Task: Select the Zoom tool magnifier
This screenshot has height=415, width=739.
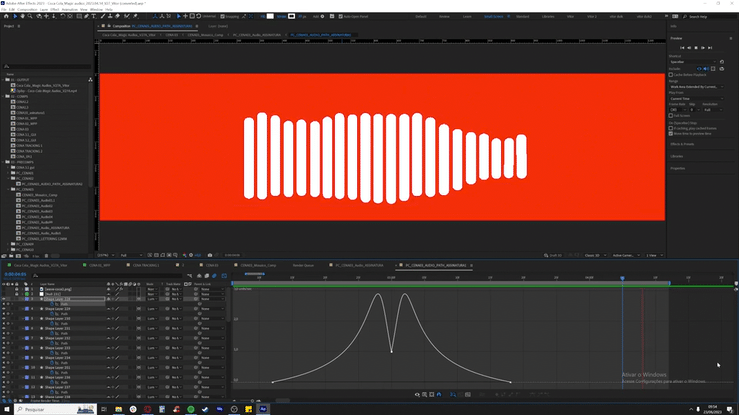Action: coord(30,16)
